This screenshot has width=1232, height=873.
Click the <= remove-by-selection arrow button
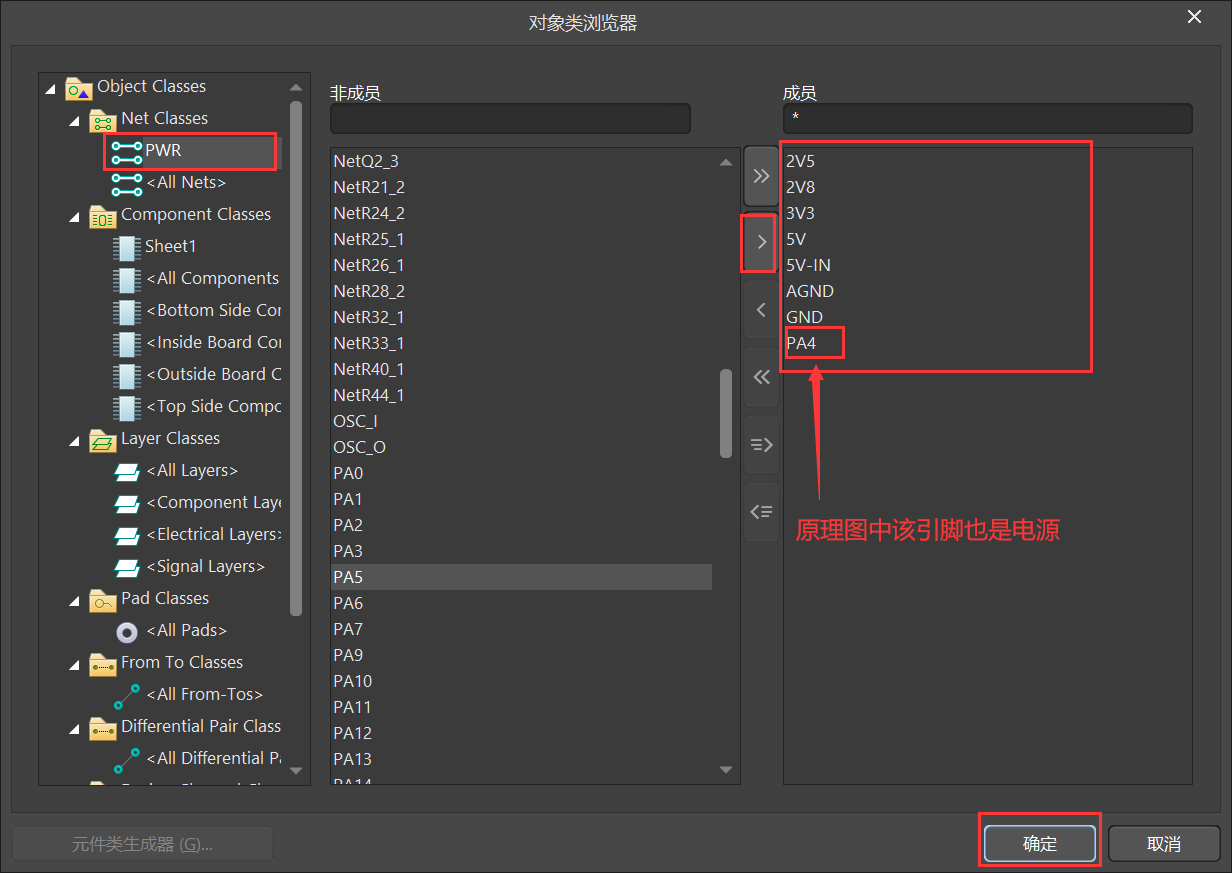pyautogui.click(x=761, y=511)
